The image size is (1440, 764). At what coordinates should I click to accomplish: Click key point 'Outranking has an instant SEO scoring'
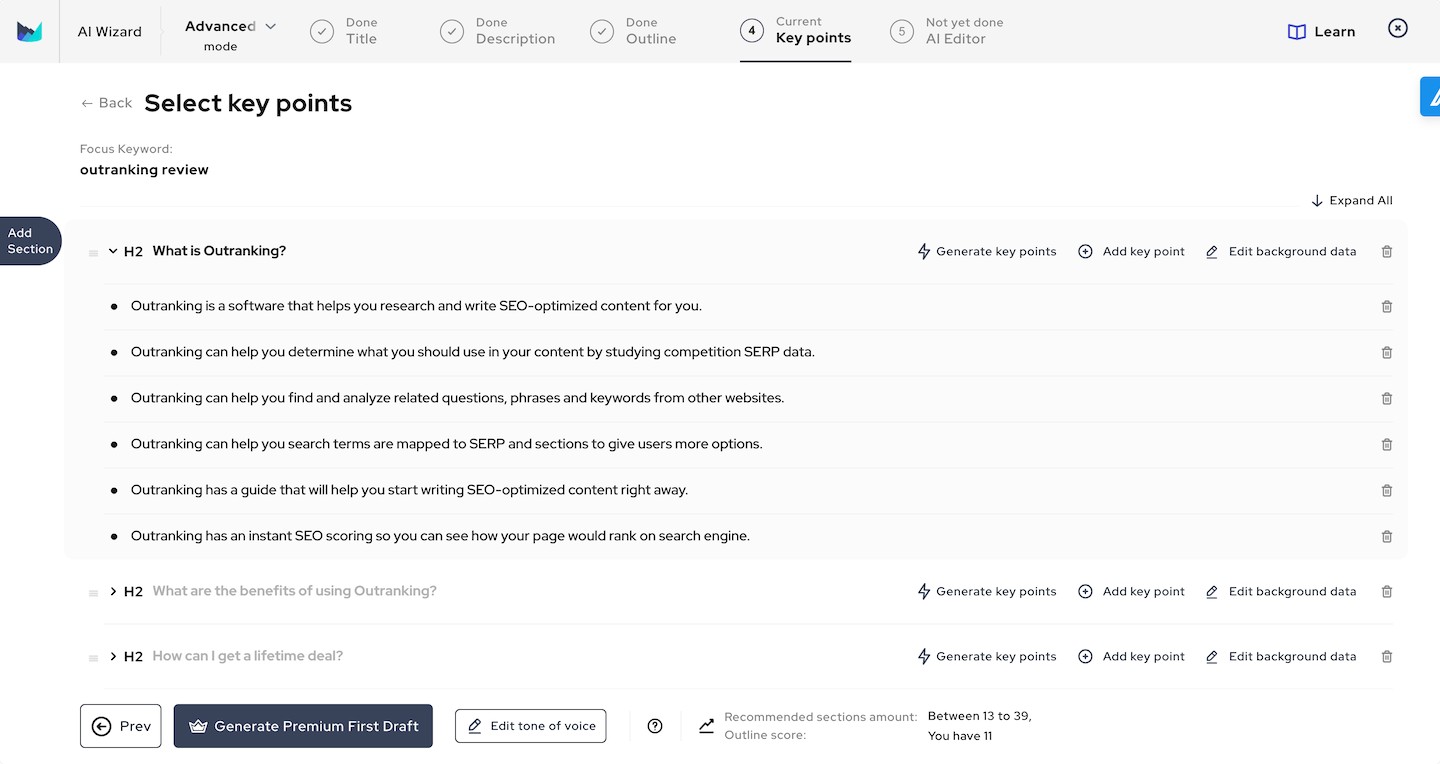coord(440,536)
